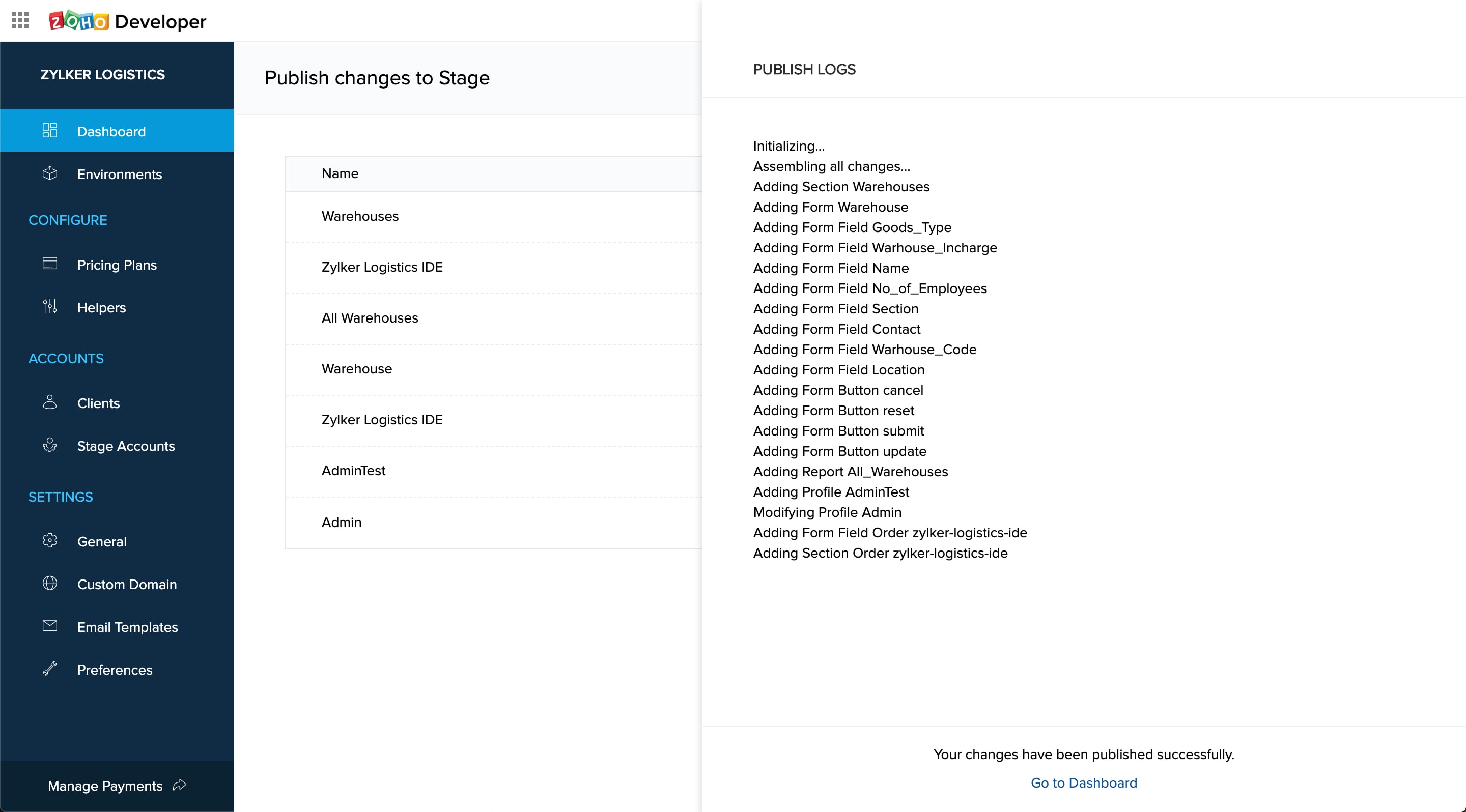Open the Dashboard menu item

pyautogui.click(x=117, y=131)
